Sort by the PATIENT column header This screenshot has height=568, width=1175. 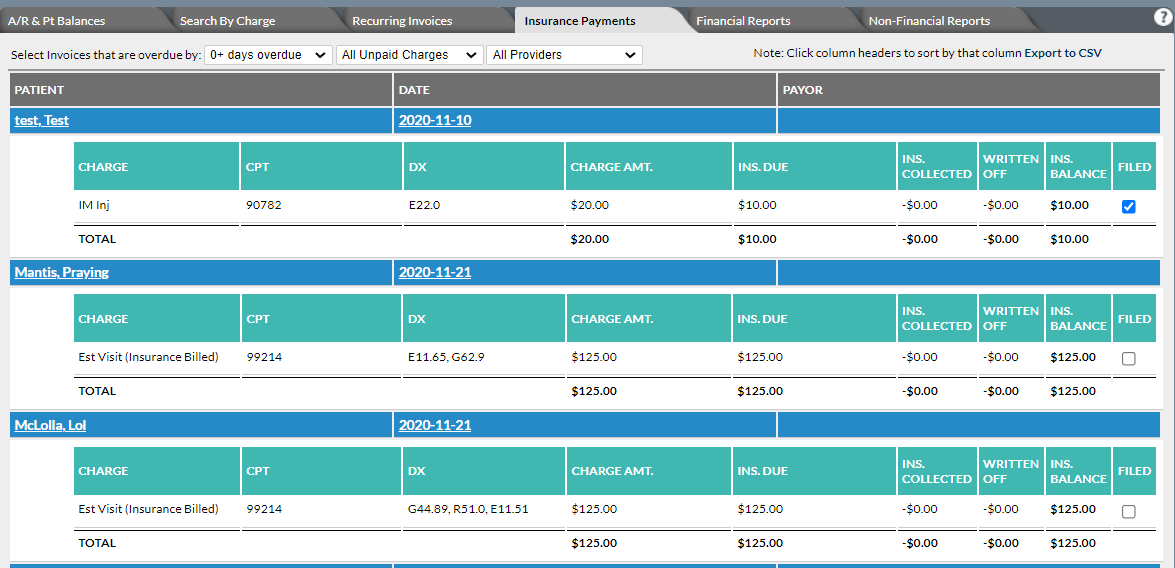201,90
